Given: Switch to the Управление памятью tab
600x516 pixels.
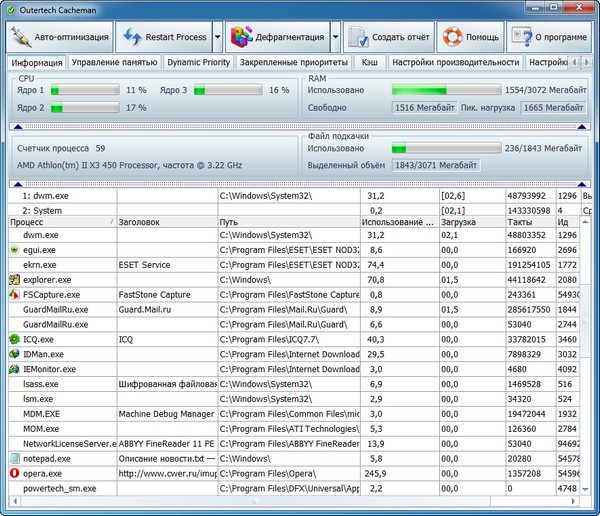Looking at the screenshot, I should coord(114,62).
